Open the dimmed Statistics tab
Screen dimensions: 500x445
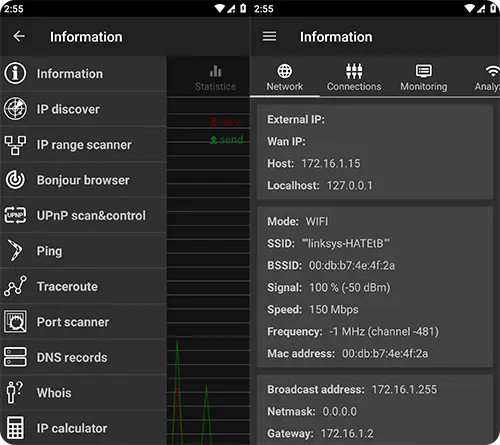pos(215,78)
